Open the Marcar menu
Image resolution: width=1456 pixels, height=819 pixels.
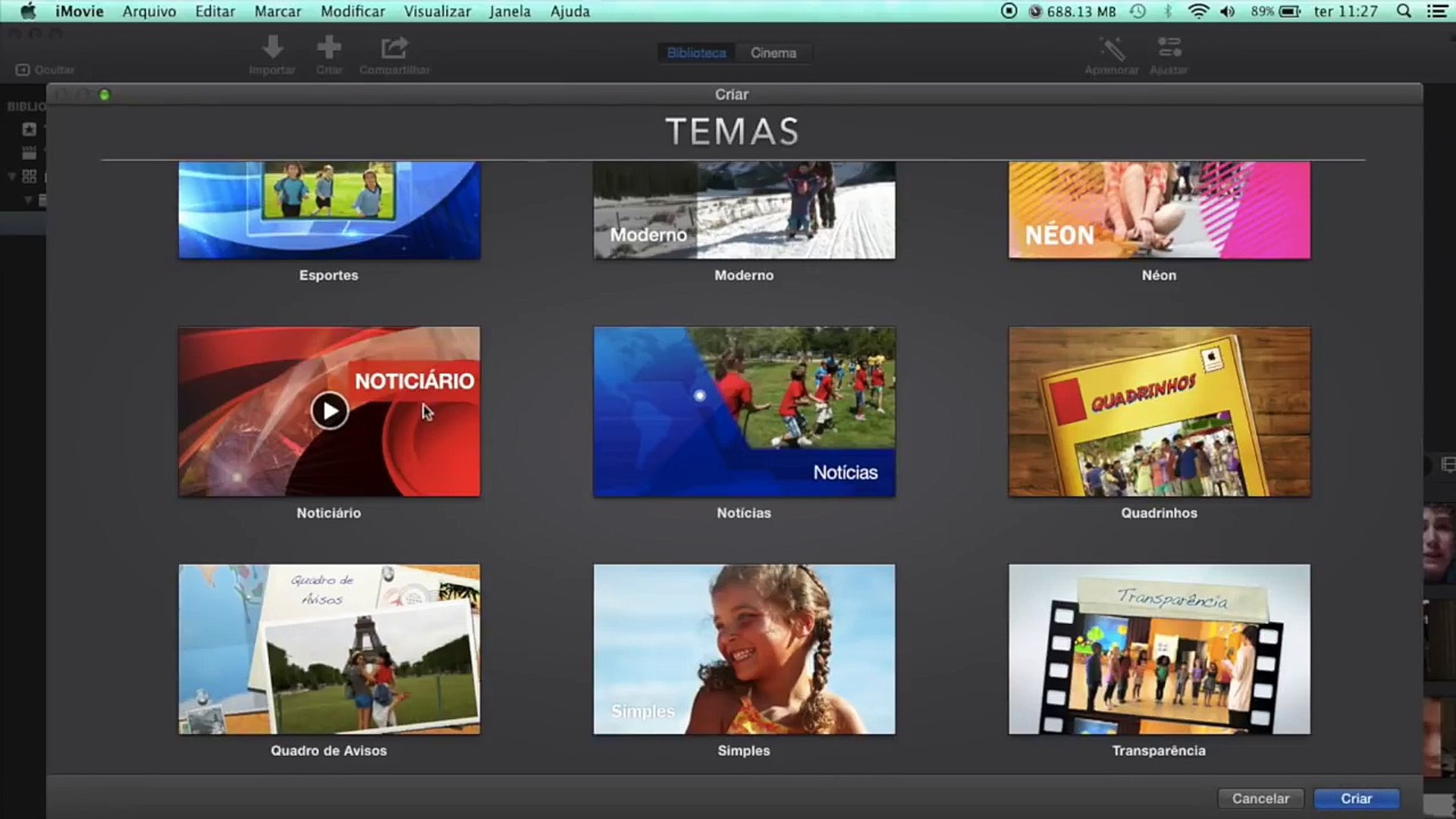[278, 11]
